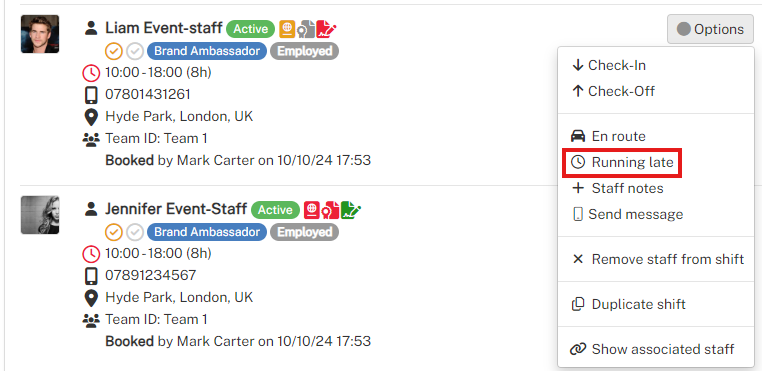Click Jennifer's profile photo thumbnail
Viewport: 762px width, 371px height.
40,215
